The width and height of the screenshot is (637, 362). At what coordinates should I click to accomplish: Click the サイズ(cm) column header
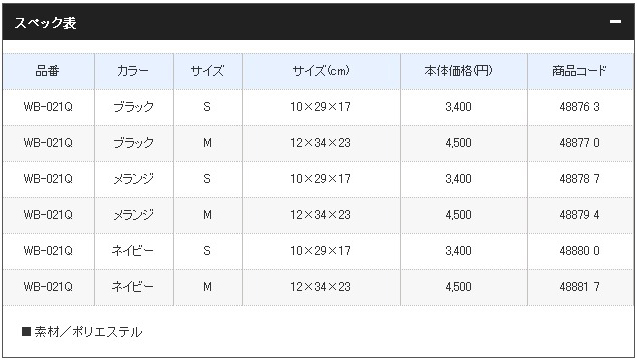tap(321, 71)
